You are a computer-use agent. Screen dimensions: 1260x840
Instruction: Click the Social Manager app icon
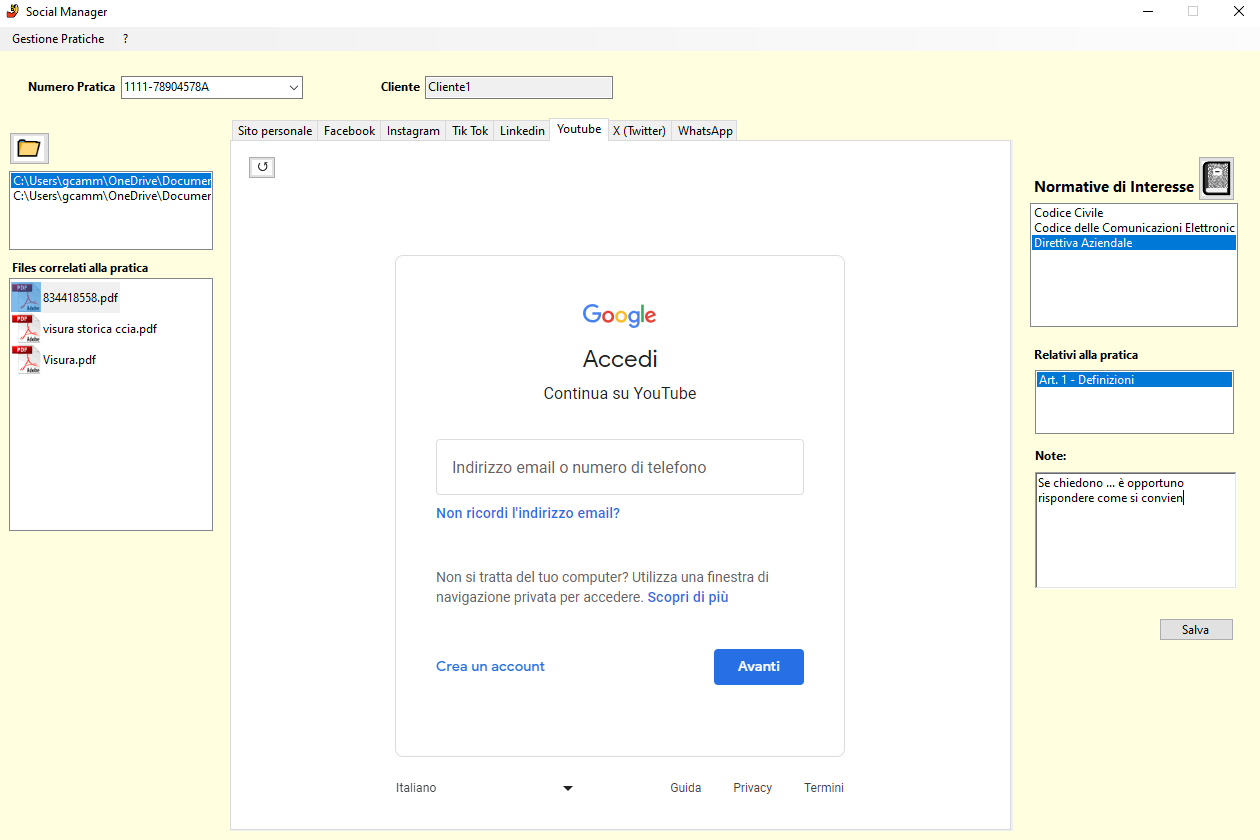13,11
